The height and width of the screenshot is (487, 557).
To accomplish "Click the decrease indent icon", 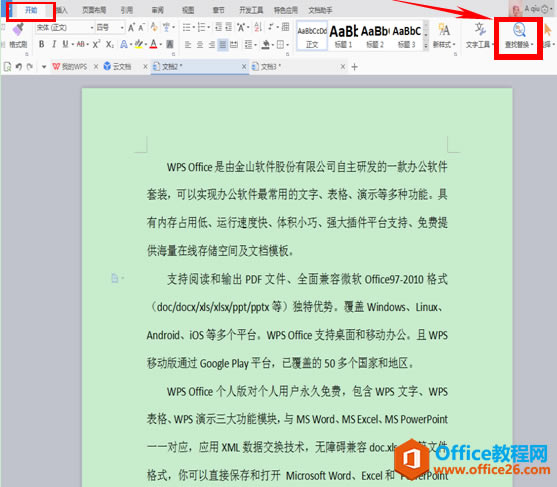I will tap(218, 27).
